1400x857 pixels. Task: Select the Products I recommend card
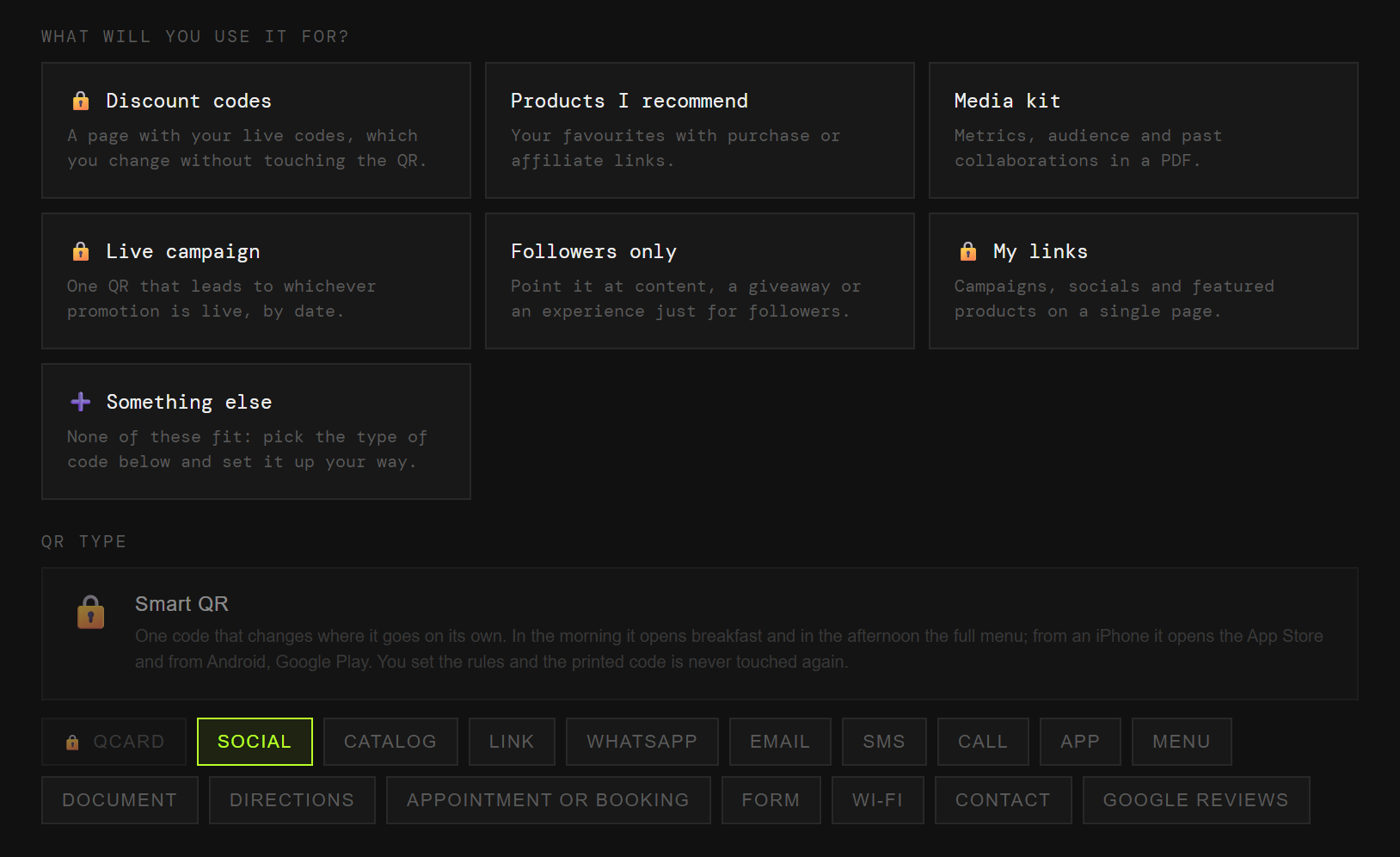(700, 130)
